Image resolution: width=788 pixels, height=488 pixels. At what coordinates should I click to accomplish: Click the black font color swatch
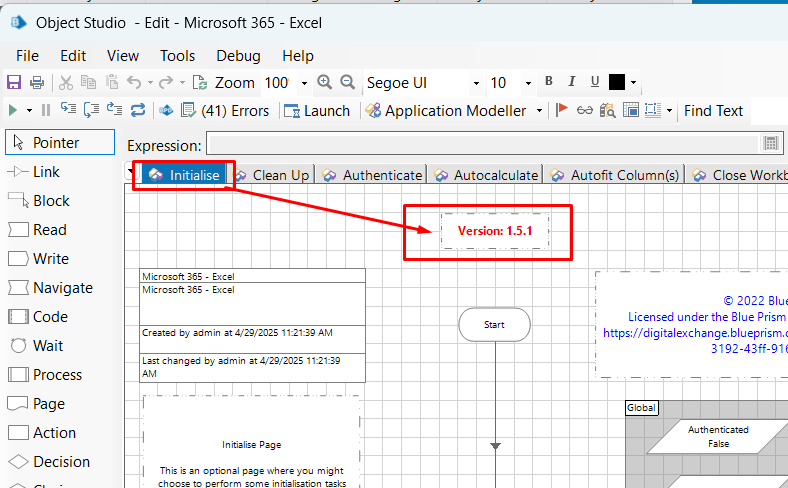[617, 82]
